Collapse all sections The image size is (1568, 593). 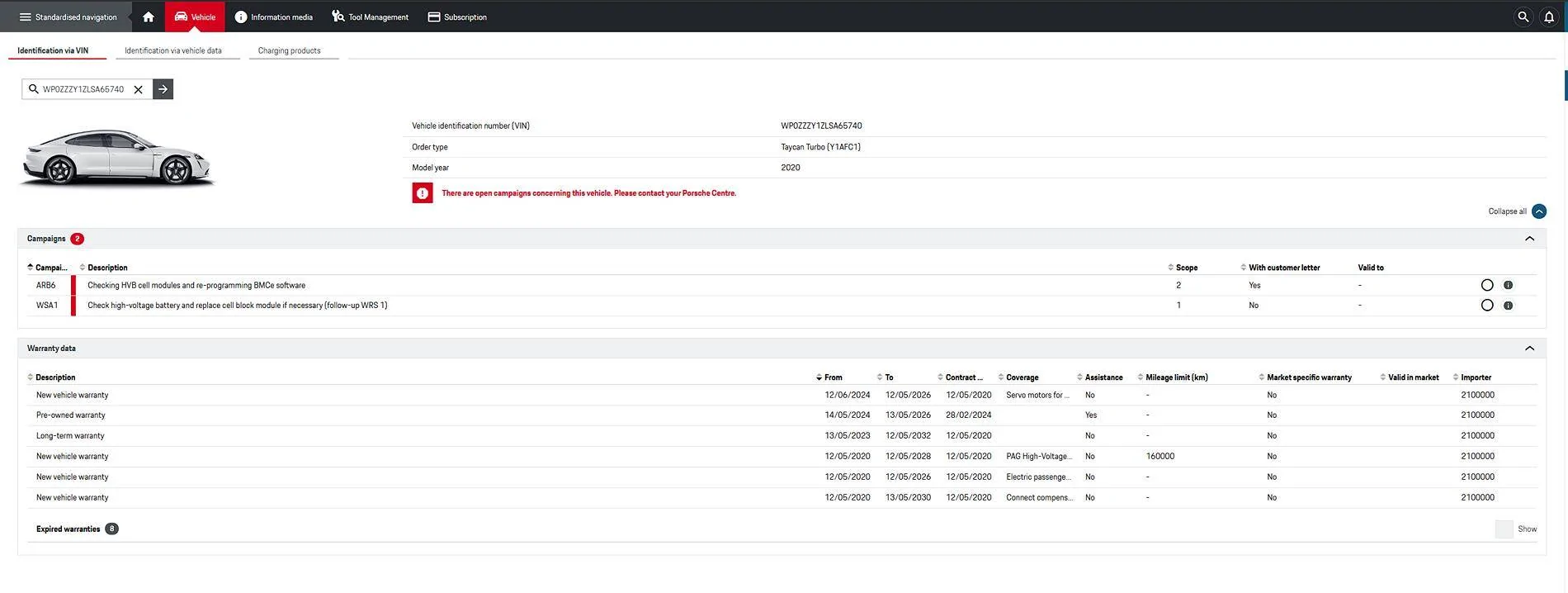click(x=1538, y=211)
